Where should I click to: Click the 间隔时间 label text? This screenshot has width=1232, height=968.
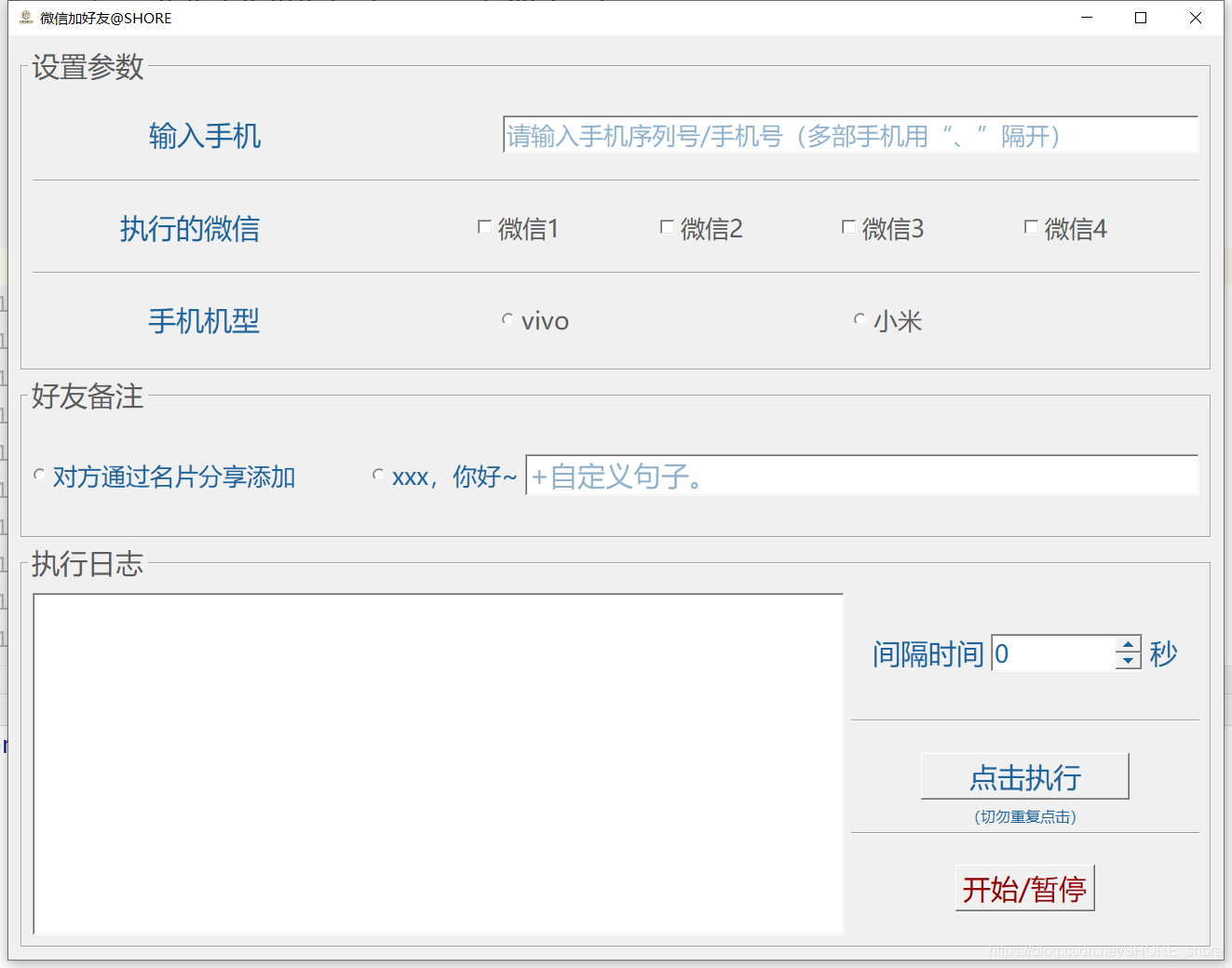[927, 654]
